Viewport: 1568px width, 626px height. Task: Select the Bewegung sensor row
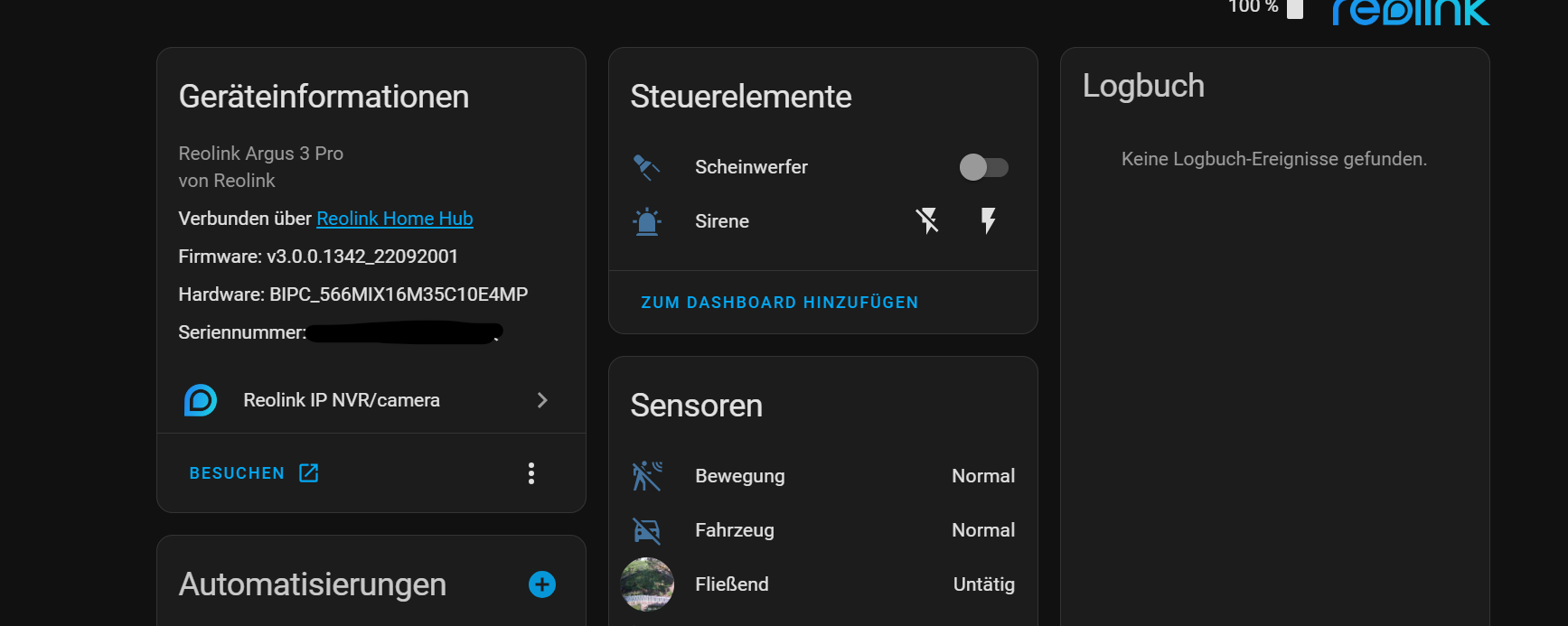tap(823, 476)
